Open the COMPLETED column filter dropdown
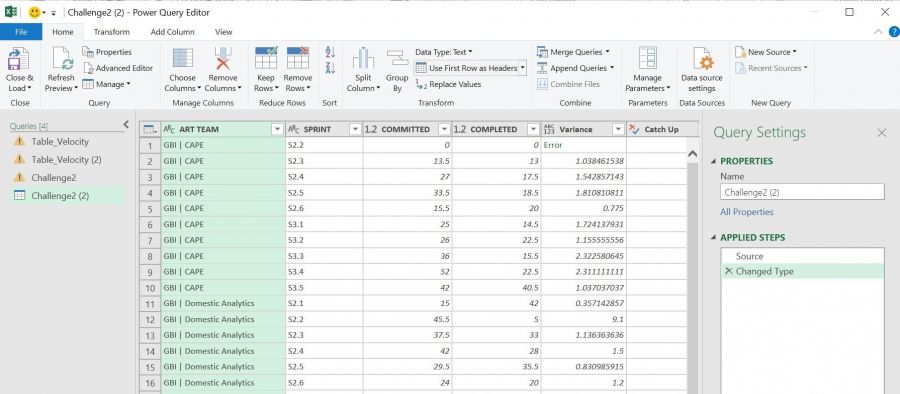Viewport: 900px width, 394px height. (x=533, y=129)
